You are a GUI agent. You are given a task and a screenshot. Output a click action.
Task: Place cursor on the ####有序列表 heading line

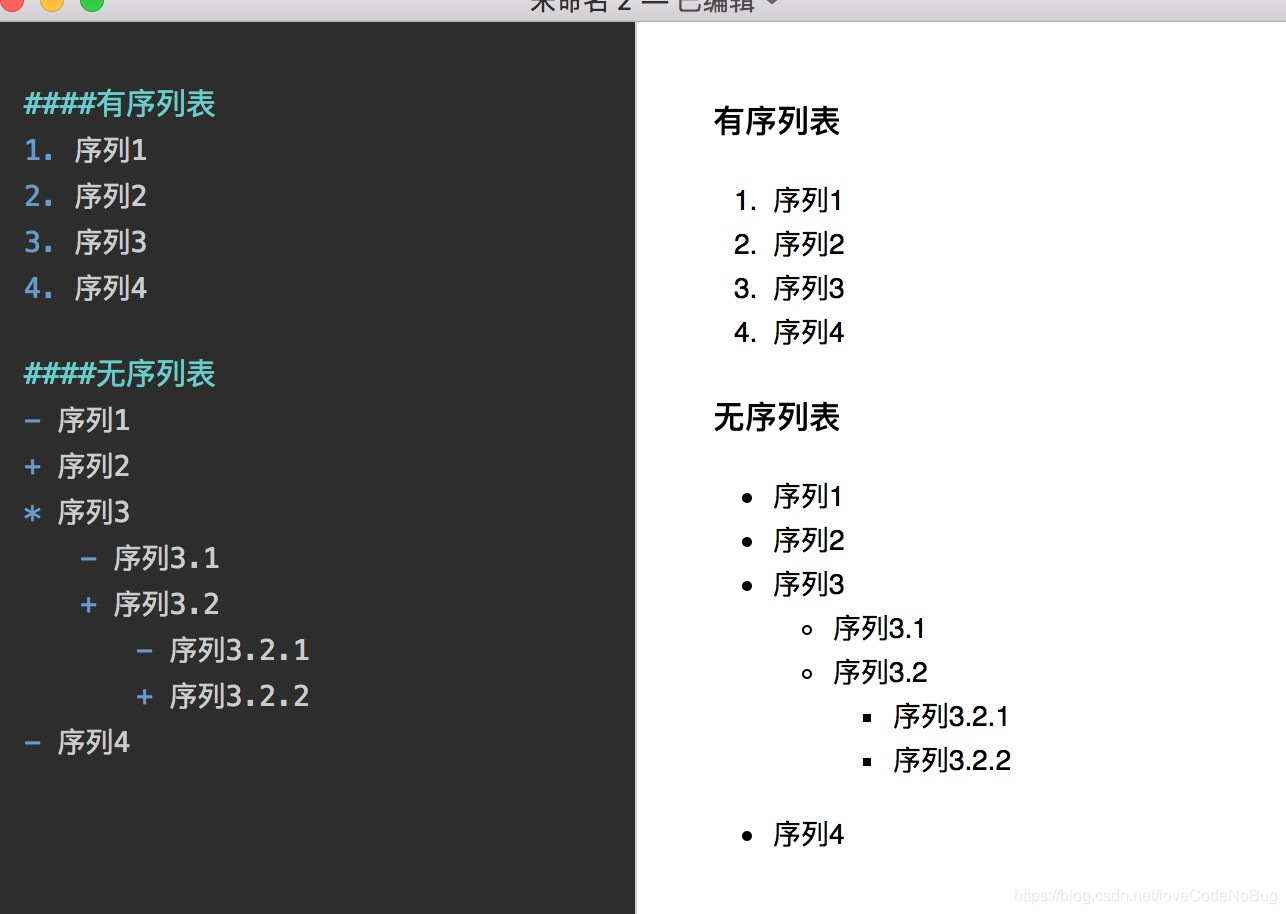pos(119,102)
